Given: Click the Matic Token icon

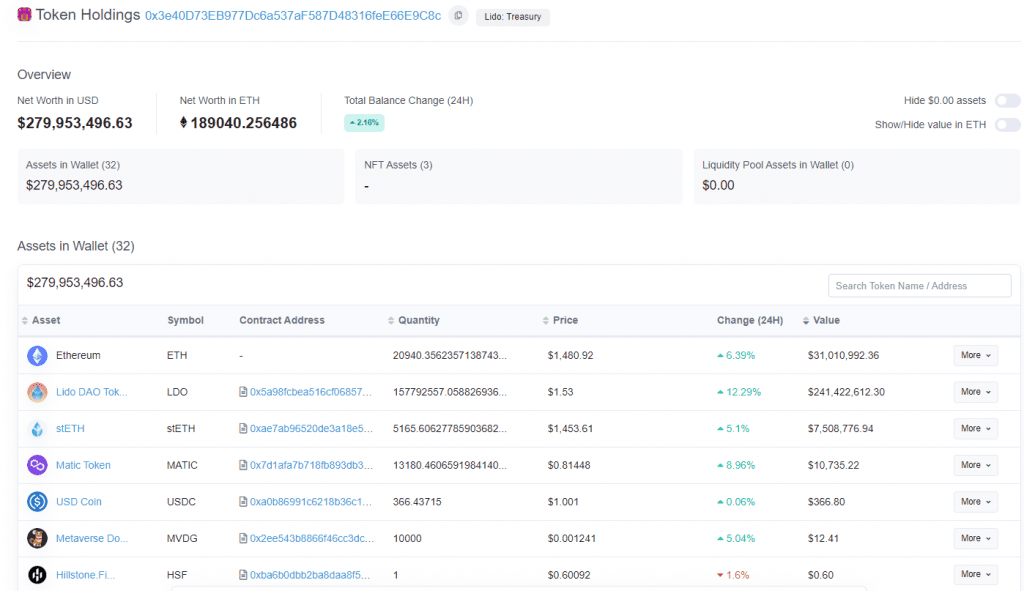Looking at the screenshot, I should pyautogui.click(x=37, y=465).
